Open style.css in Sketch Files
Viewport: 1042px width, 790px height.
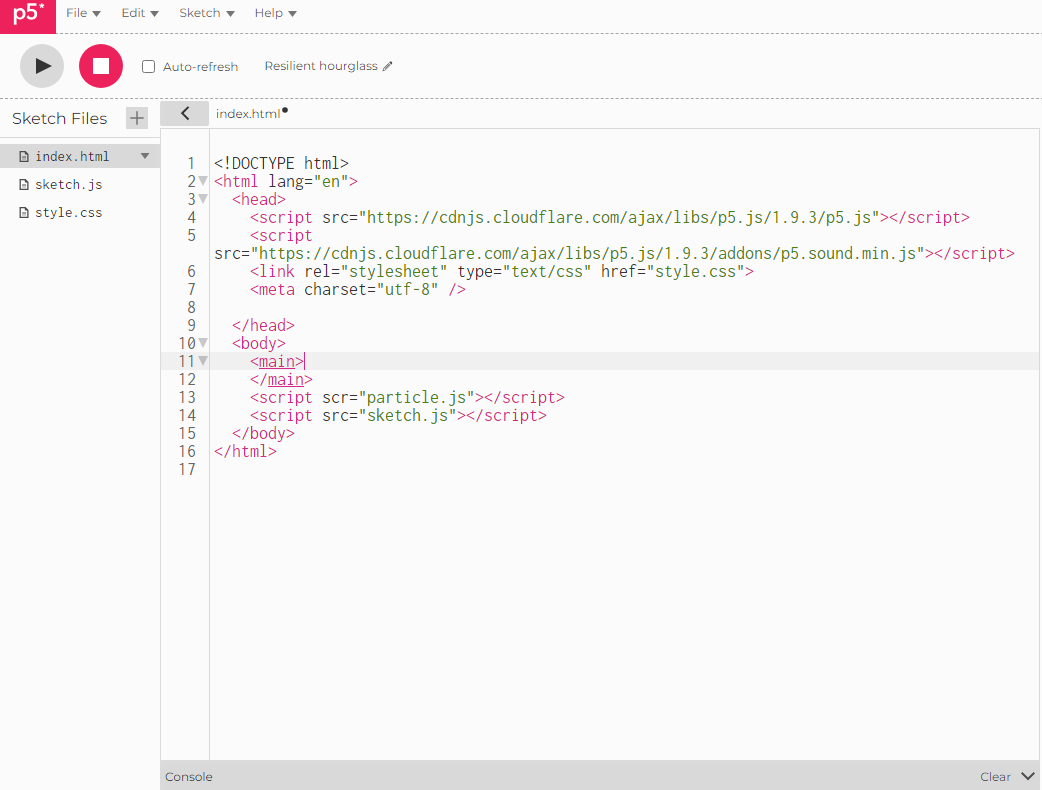click(68, 213)
